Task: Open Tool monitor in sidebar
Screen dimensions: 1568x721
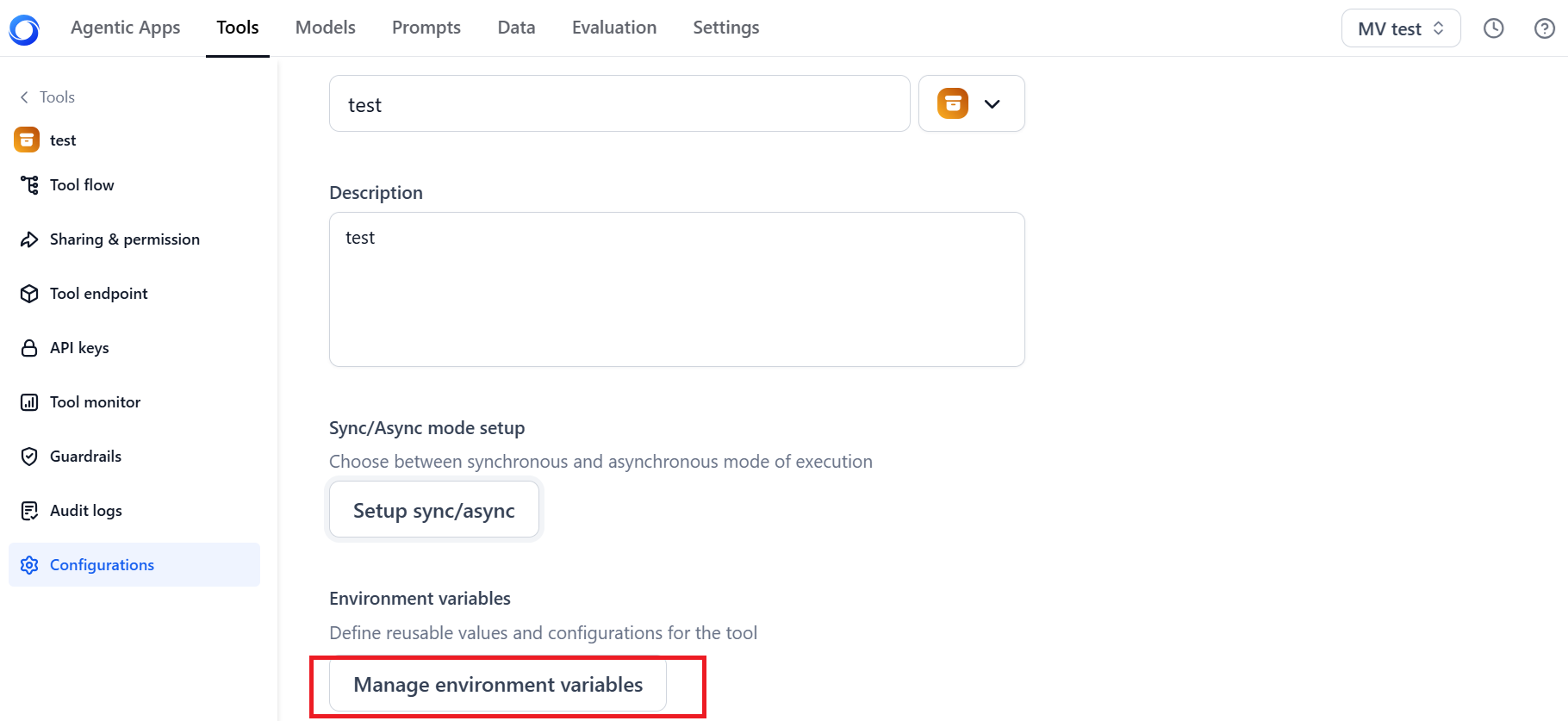Action: pyautogui.click(x=95, y=402)
